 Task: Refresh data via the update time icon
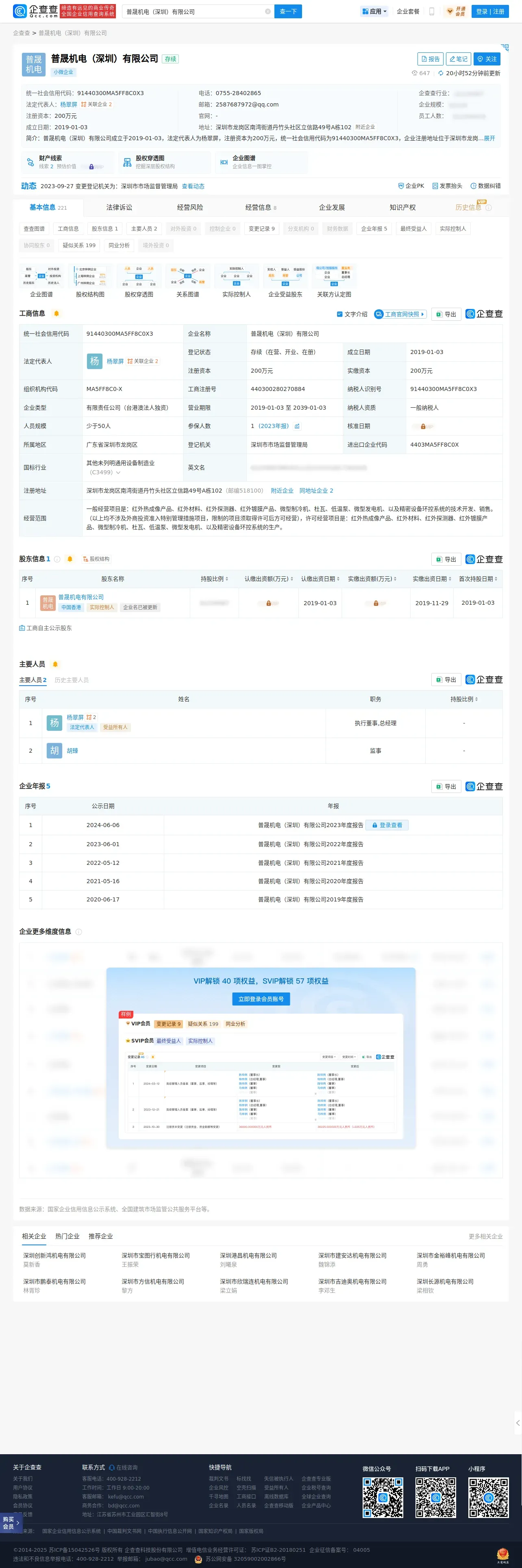coord(441,73)
